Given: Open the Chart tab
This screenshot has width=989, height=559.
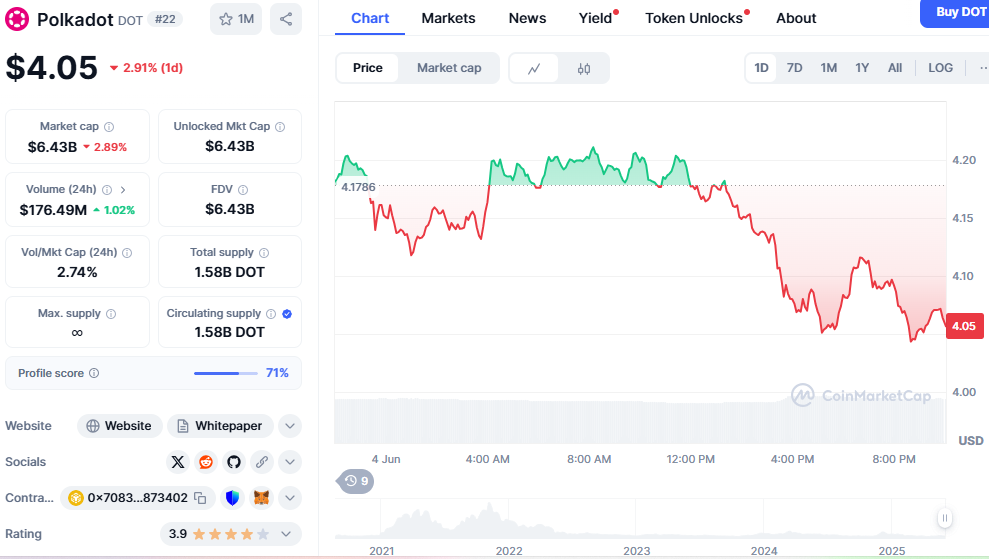Looking at the screenshot, I should click(x=370, y=18).
